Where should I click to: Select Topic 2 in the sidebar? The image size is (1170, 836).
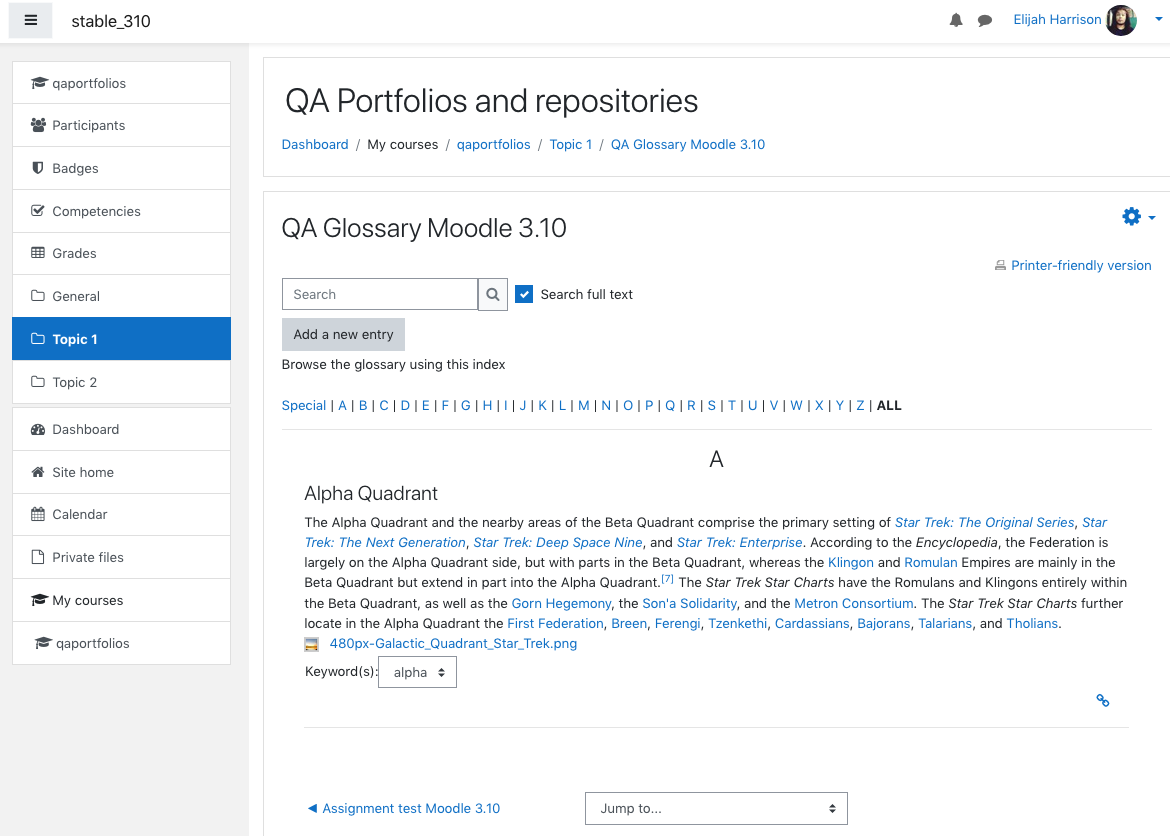point(122,382)
